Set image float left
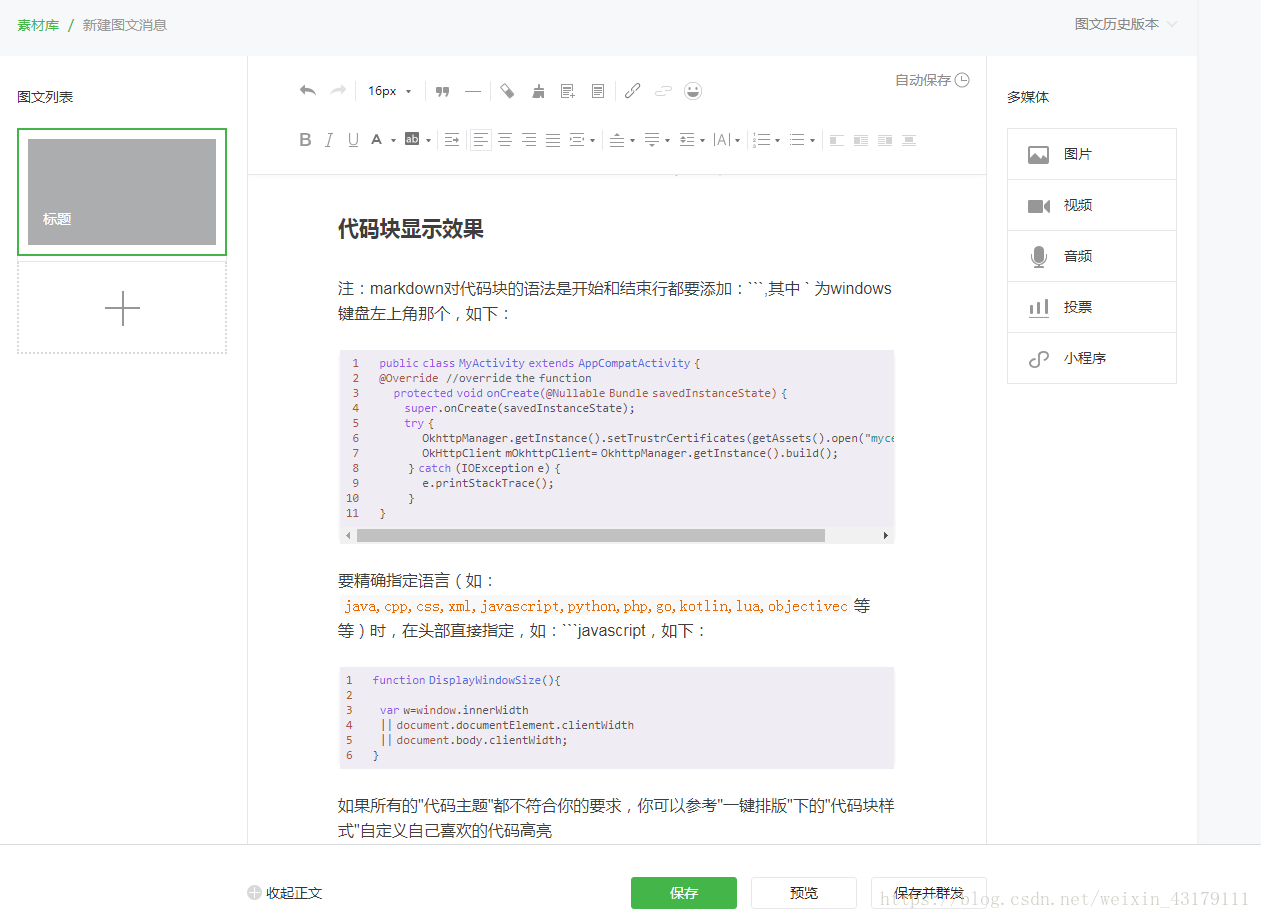 [x=837, y=140]
